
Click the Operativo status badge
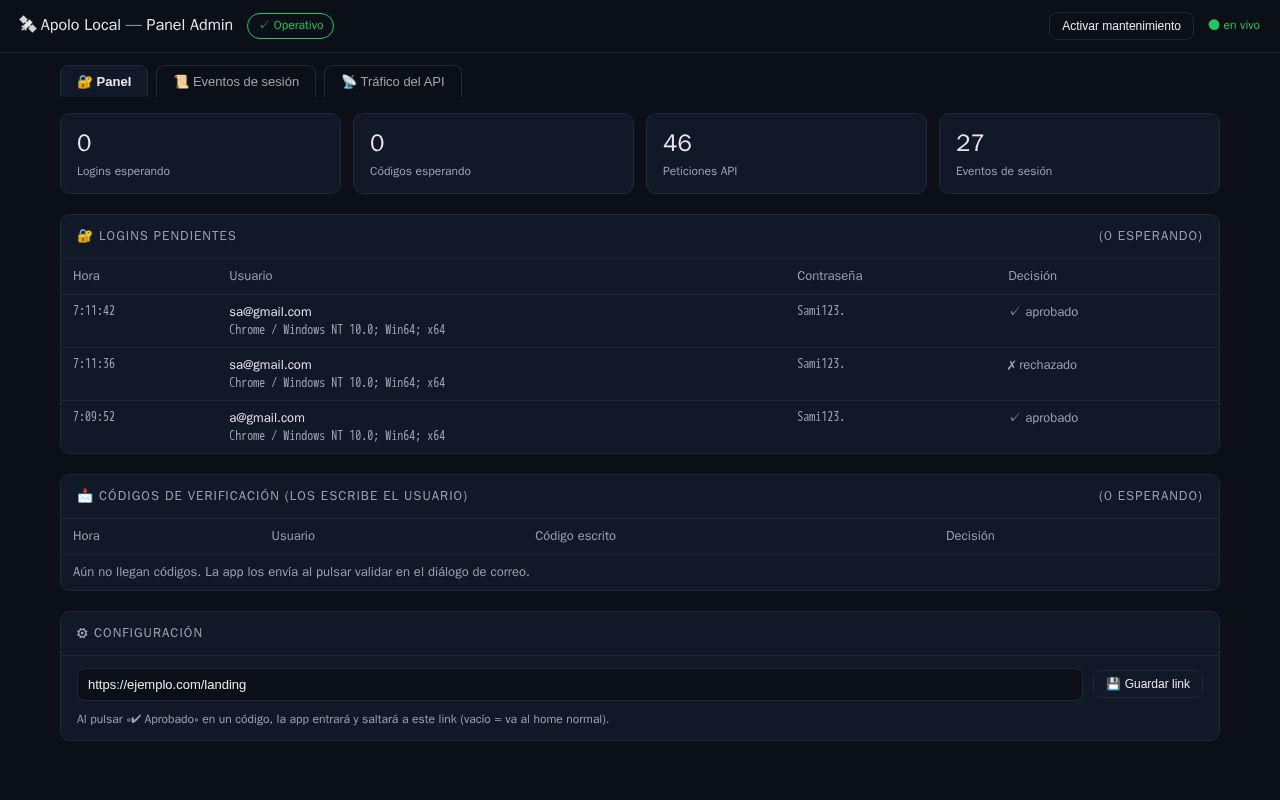point(291,25)
